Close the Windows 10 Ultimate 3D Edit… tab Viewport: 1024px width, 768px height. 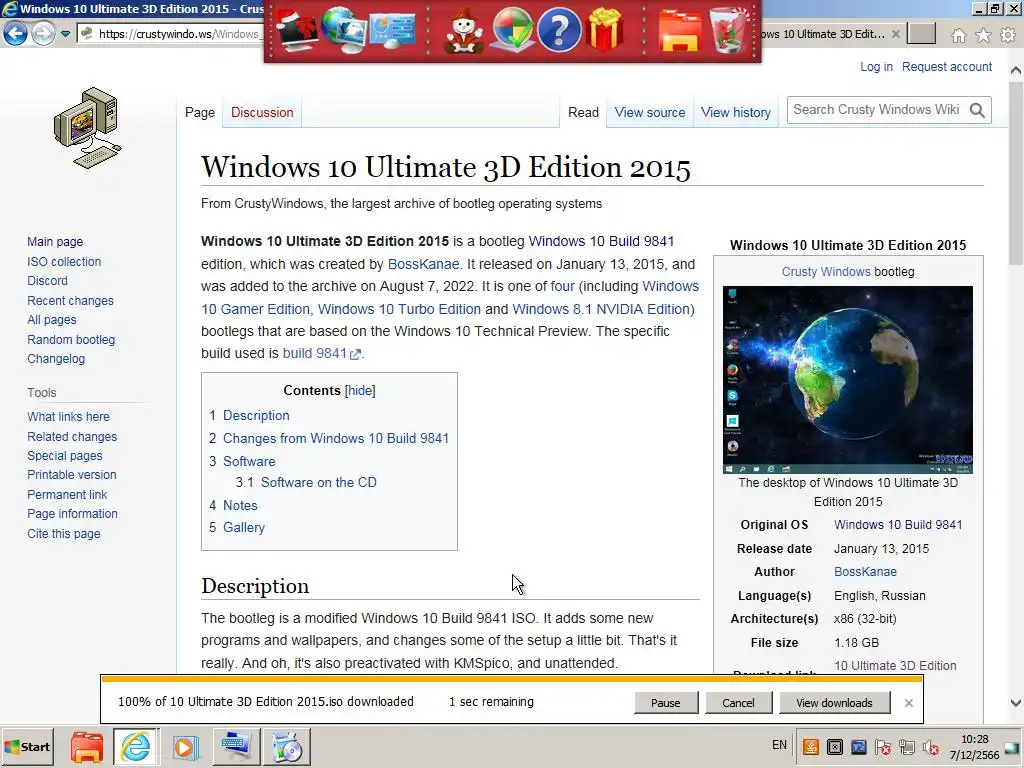tap(896, 34)
